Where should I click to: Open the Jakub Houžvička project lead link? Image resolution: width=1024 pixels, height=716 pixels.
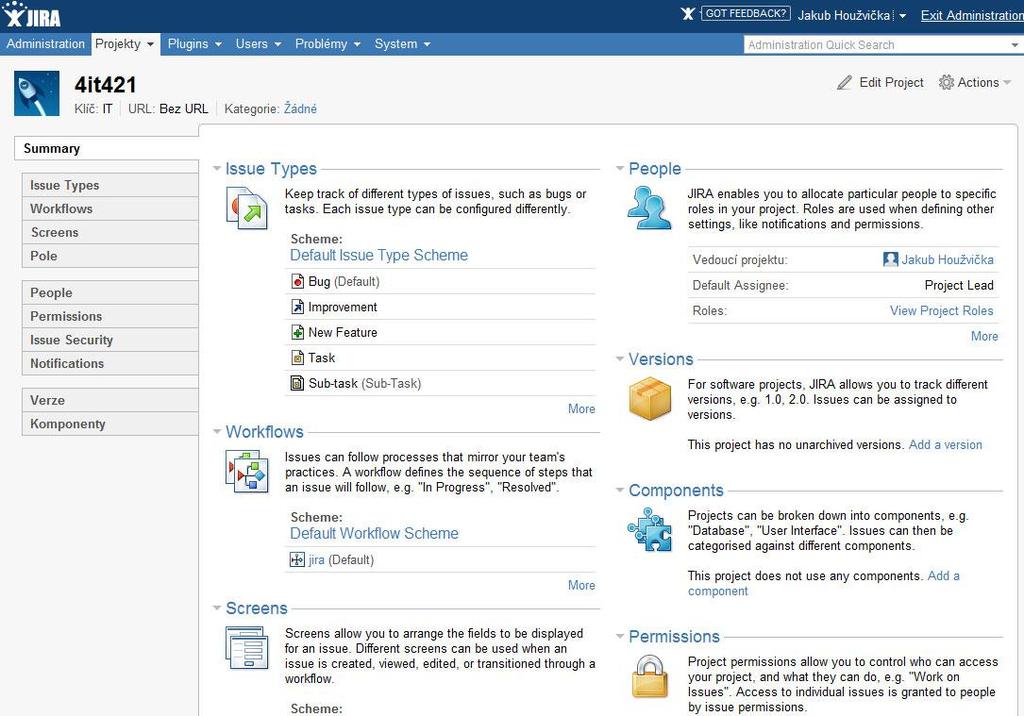[x=948, y=259]
